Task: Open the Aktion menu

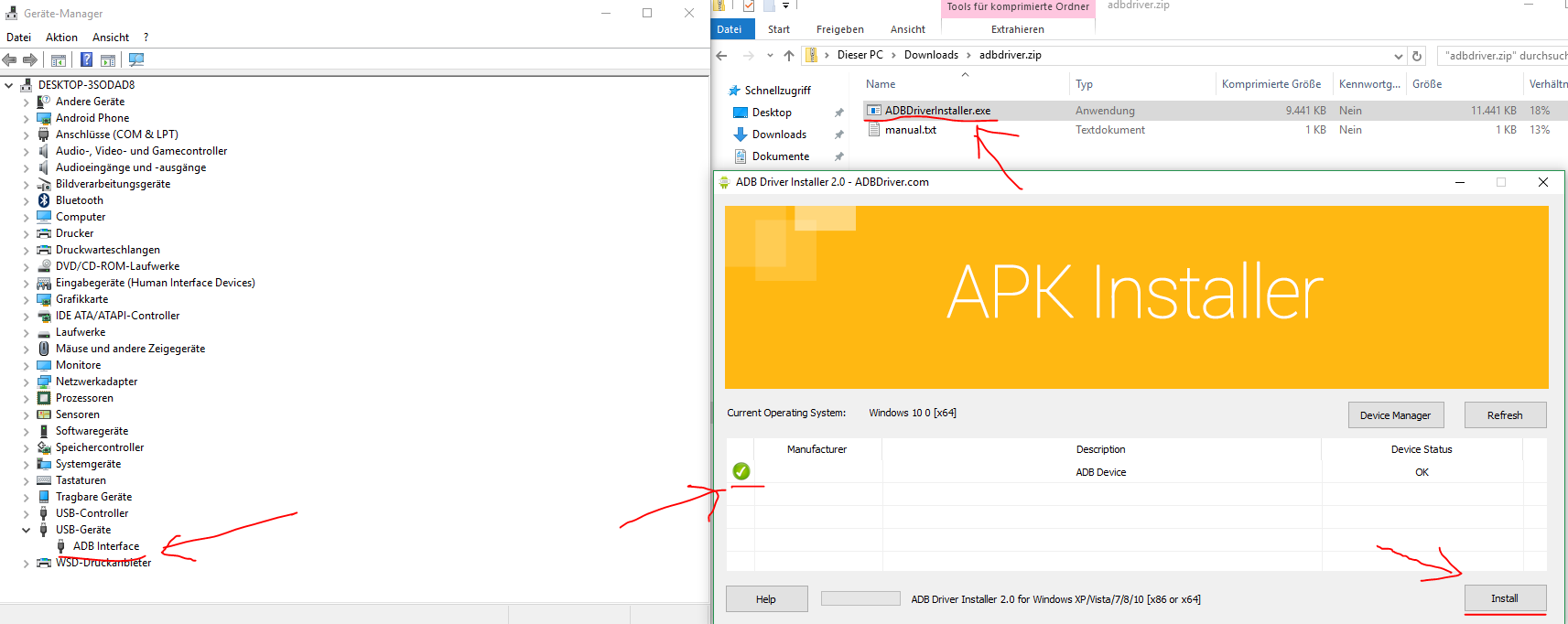Action: (x=61, y=38)
